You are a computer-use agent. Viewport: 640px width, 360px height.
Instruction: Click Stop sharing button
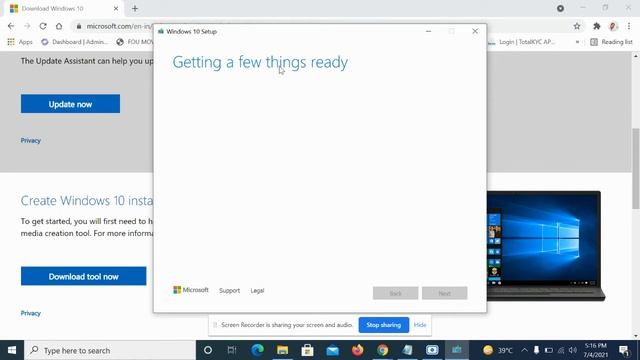(x=384, y=325)
